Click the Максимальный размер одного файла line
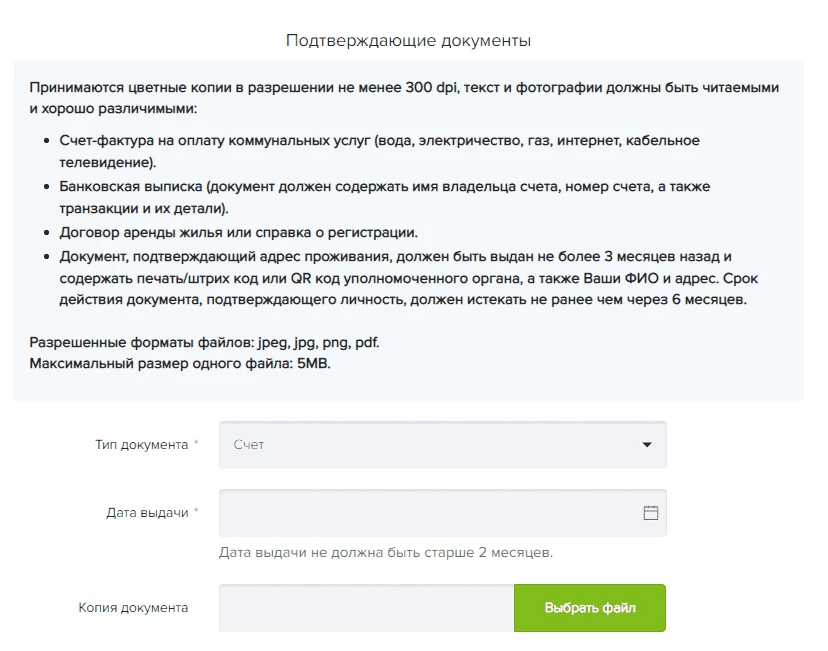Viewport: 828px width, 651px height. tap(180, 363)
